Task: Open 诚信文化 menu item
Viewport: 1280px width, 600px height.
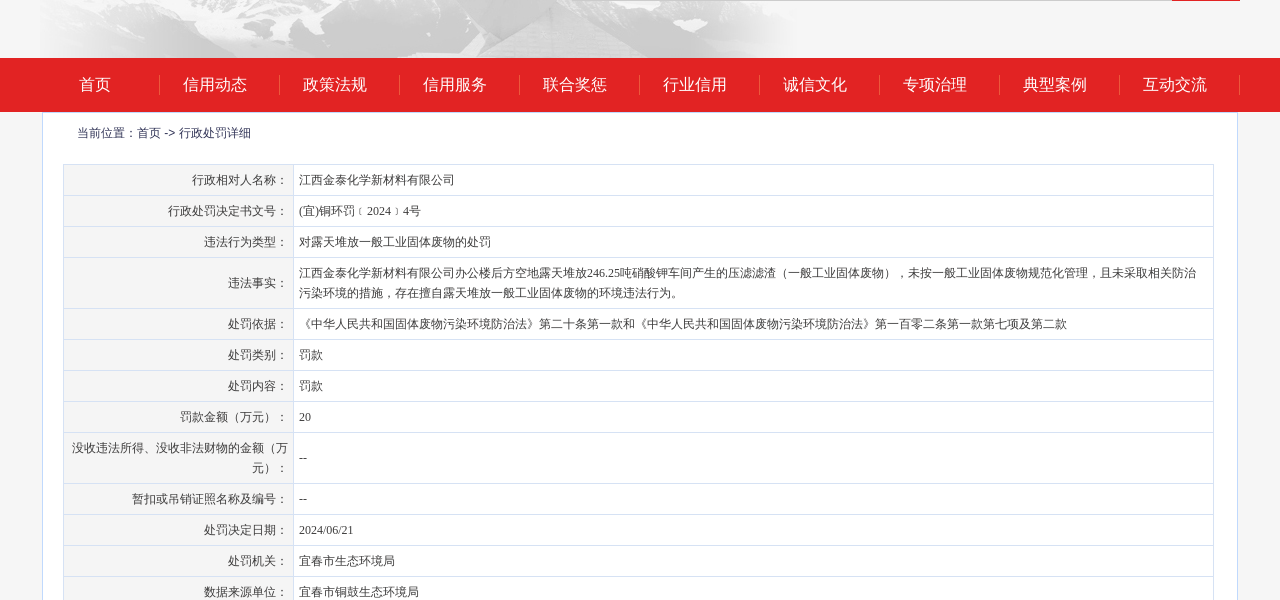Action: [x=815, y=85]
